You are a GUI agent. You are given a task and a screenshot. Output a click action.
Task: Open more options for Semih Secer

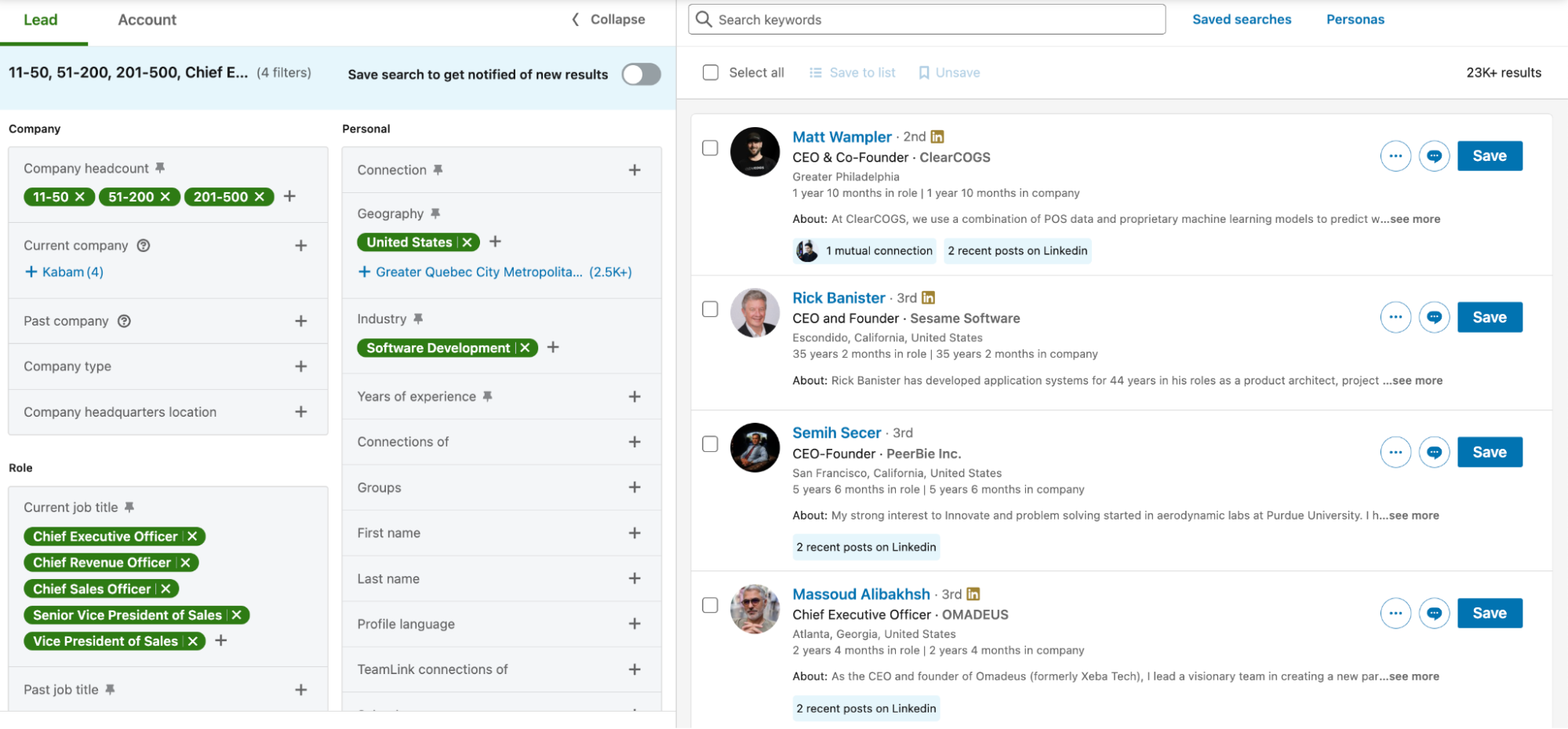(1395, 452)
